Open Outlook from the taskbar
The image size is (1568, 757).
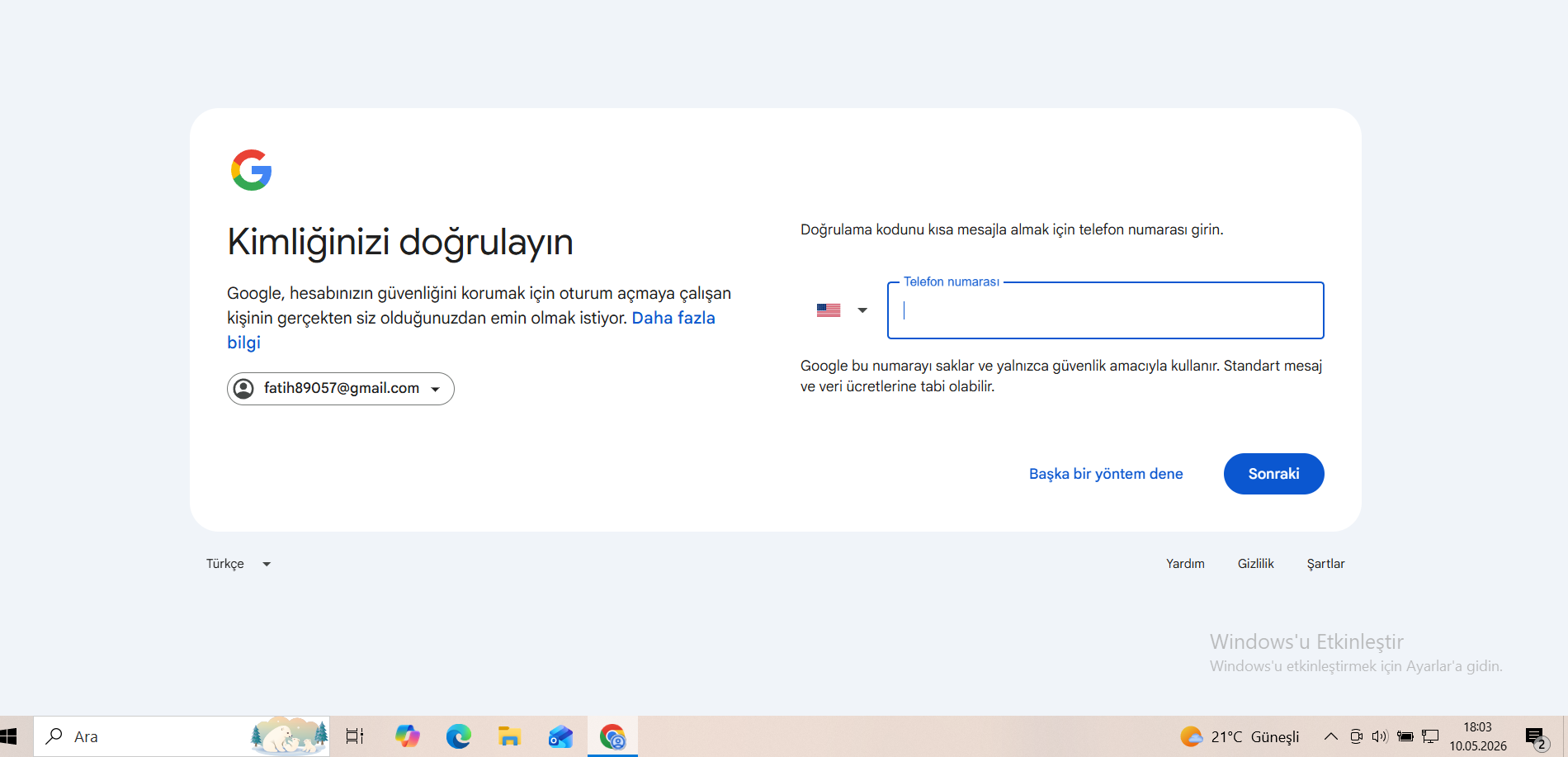point(560,736)
